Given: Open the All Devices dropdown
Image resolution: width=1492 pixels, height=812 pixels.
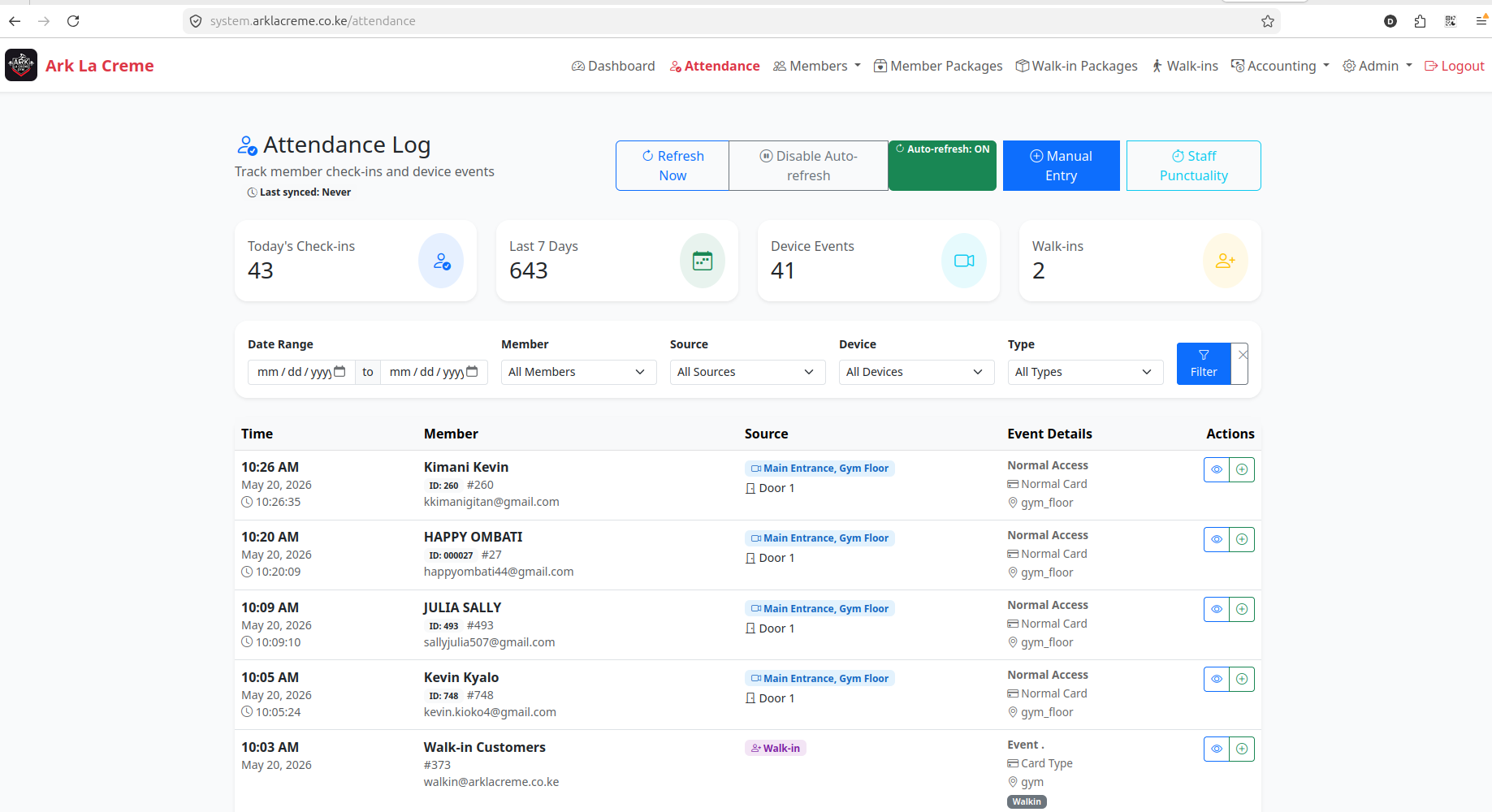Looking at the screenshot, I should 916,372.
